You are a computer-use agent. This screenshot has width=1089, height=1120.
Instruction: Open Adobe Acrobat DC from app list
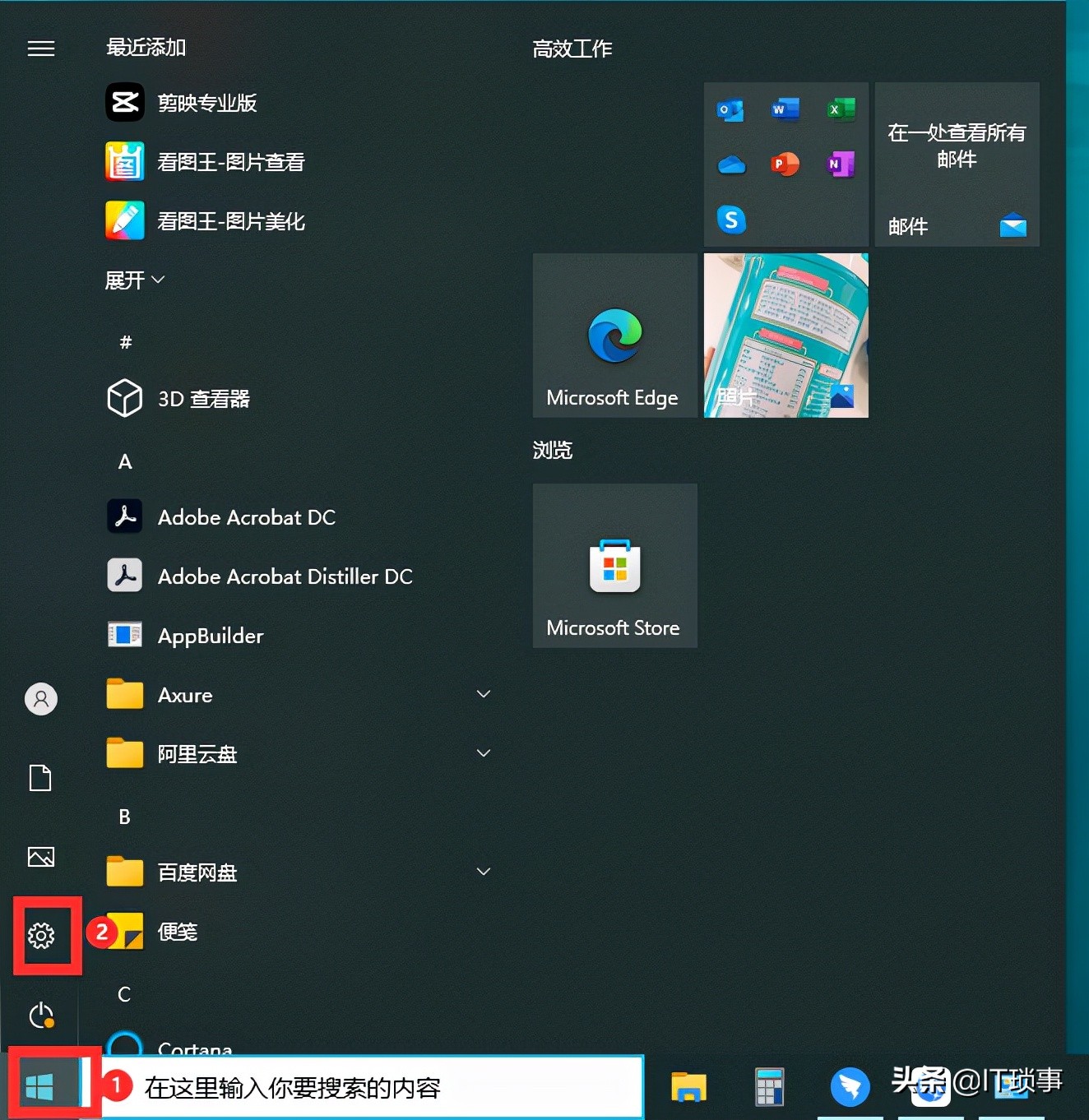click(x=247, y=517)
